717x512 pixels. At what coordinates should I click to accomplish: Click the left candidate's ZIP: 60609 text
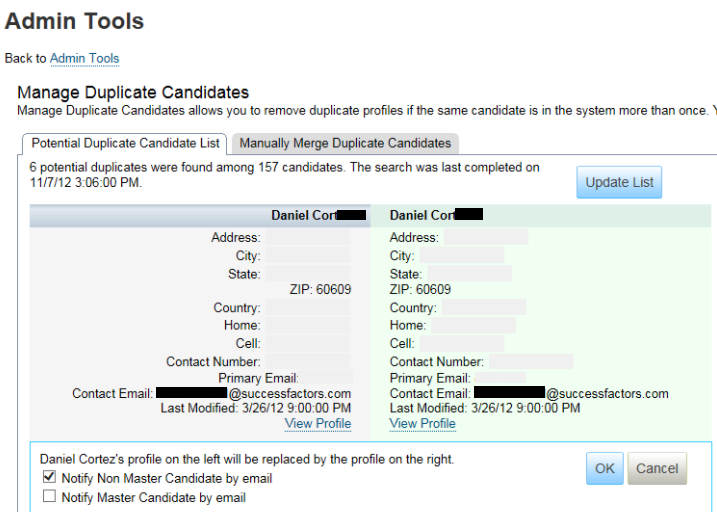(x=320, y=289)
